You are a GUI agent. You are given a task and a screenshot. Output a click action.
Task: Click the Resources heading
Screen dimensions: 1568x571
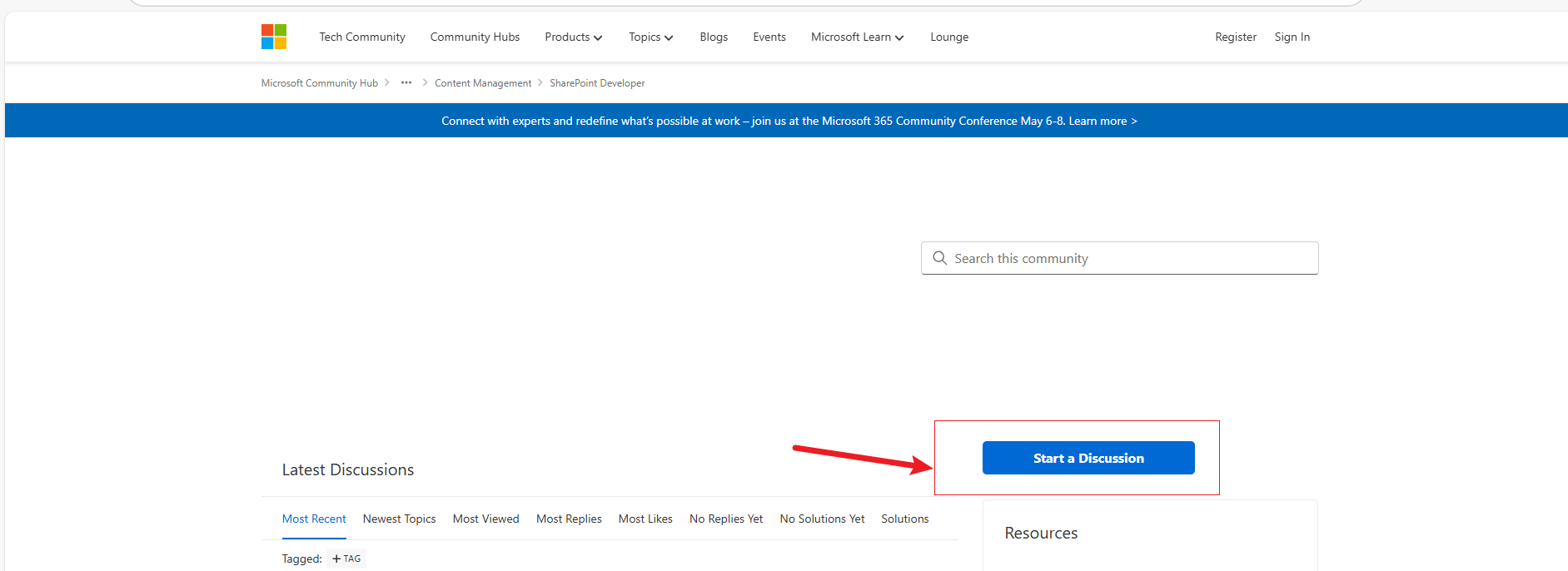pos(1041,533)
